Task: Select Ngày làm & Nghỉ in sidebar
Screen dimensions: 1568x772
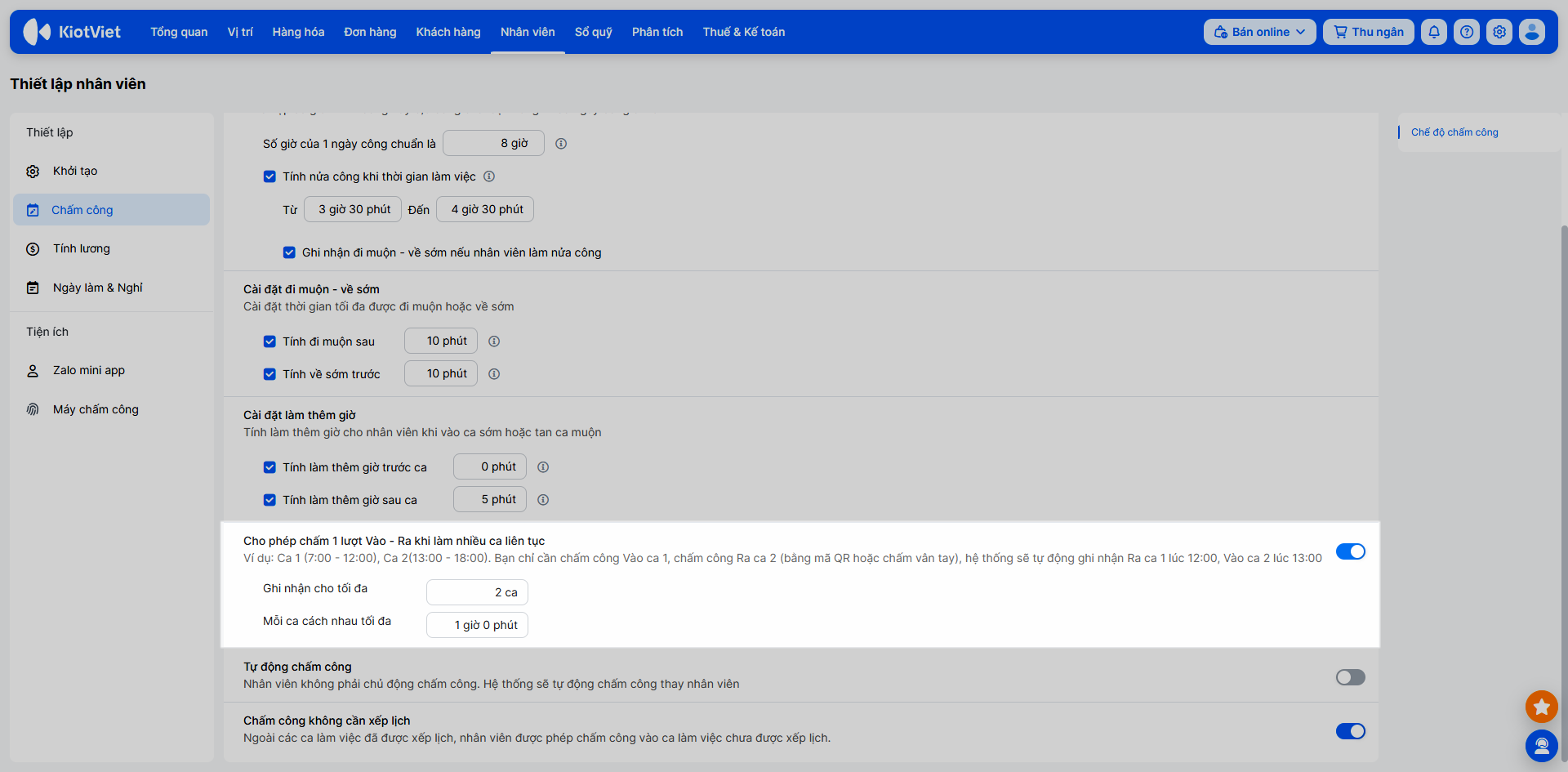Action: [x=111, y=288]
